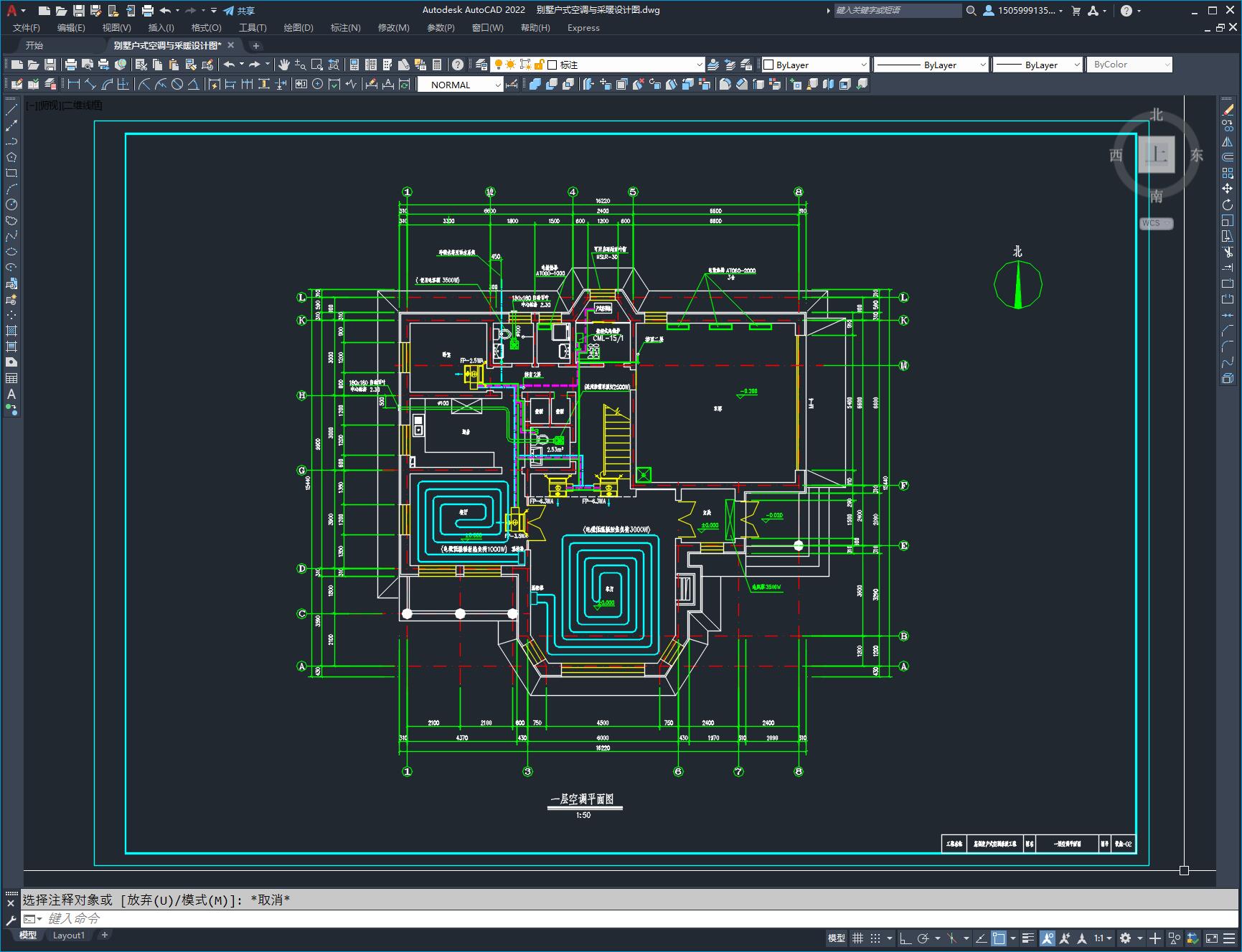This screenshot has height=952, width=1242.
Task: Toggle grid display in status bar
Action: click(857, 938)
